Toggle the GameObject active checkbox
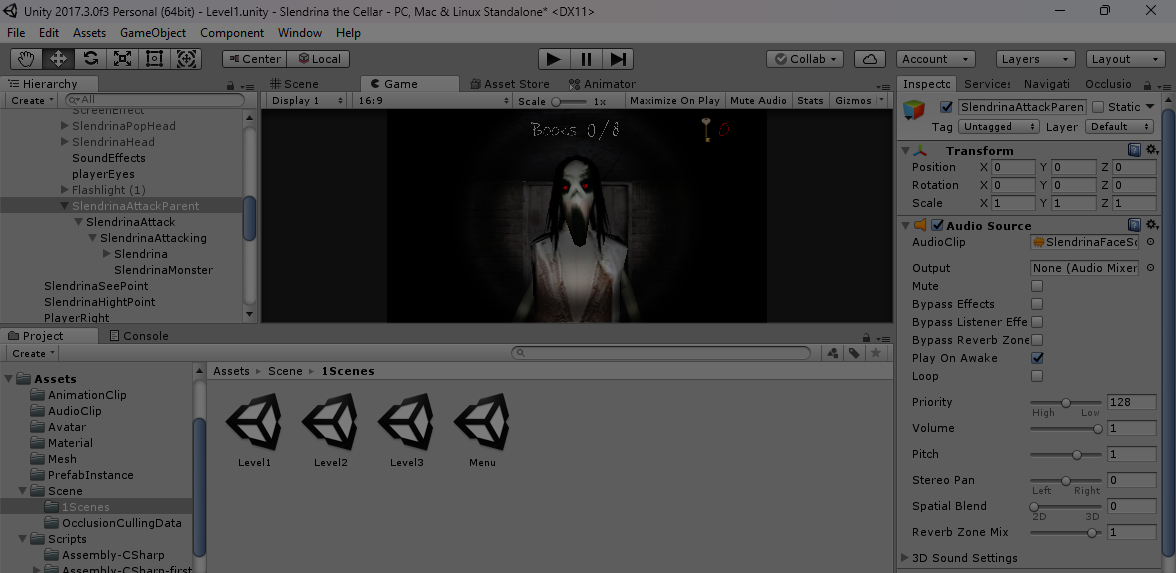Screen dimensions: 1176x573 (946, 107)
